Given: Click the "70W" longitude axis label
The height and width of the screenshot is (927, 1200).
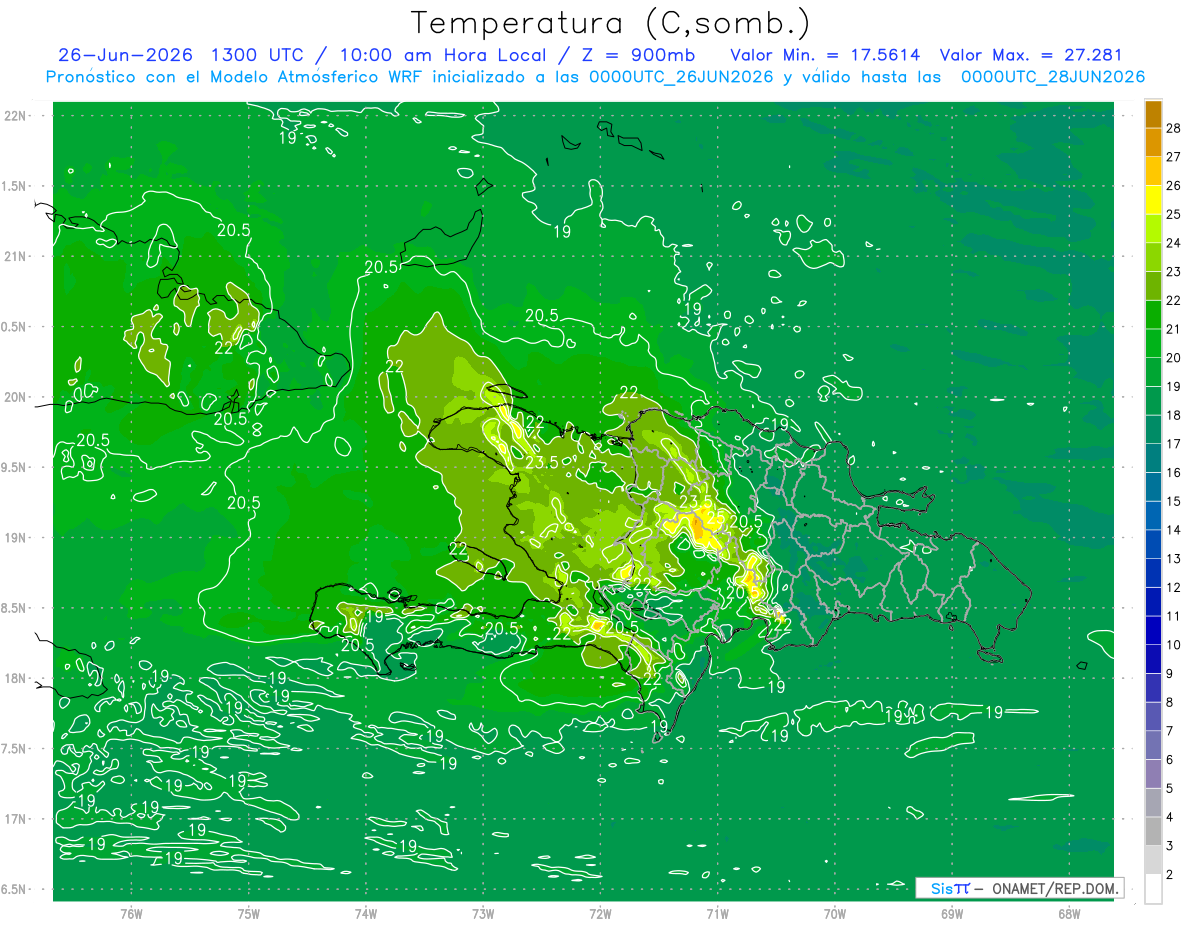Looking at the screenshot, I should (x=834, y=913).
